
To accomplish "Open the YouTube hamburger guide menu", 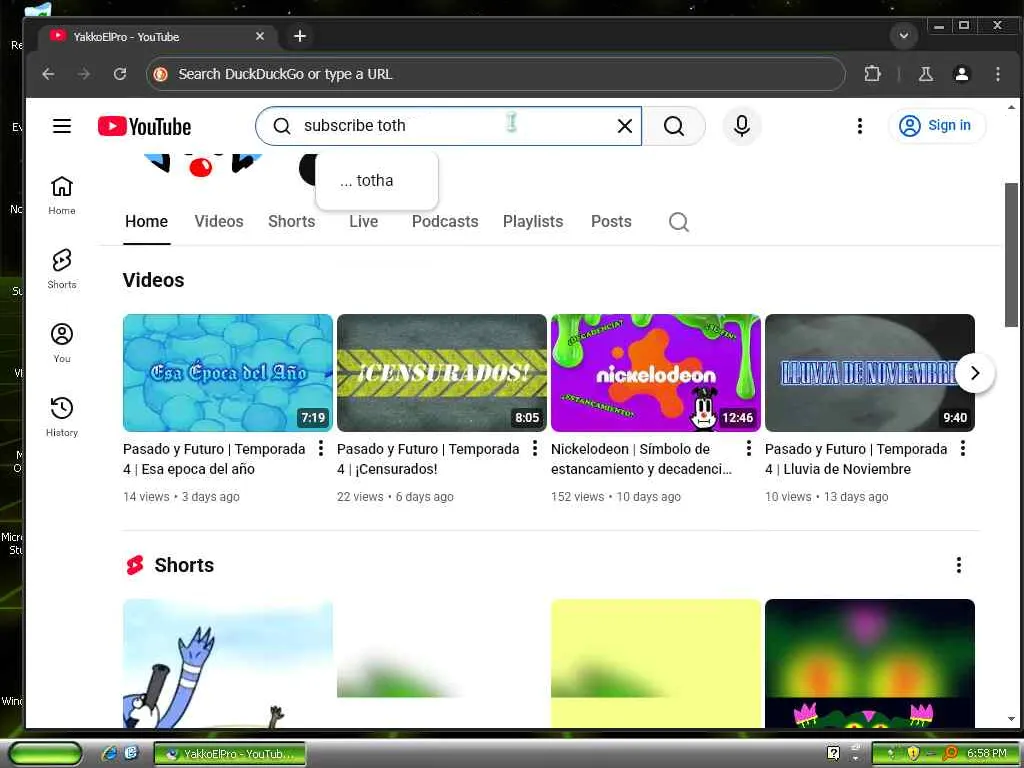I will [x=62, y=126].
